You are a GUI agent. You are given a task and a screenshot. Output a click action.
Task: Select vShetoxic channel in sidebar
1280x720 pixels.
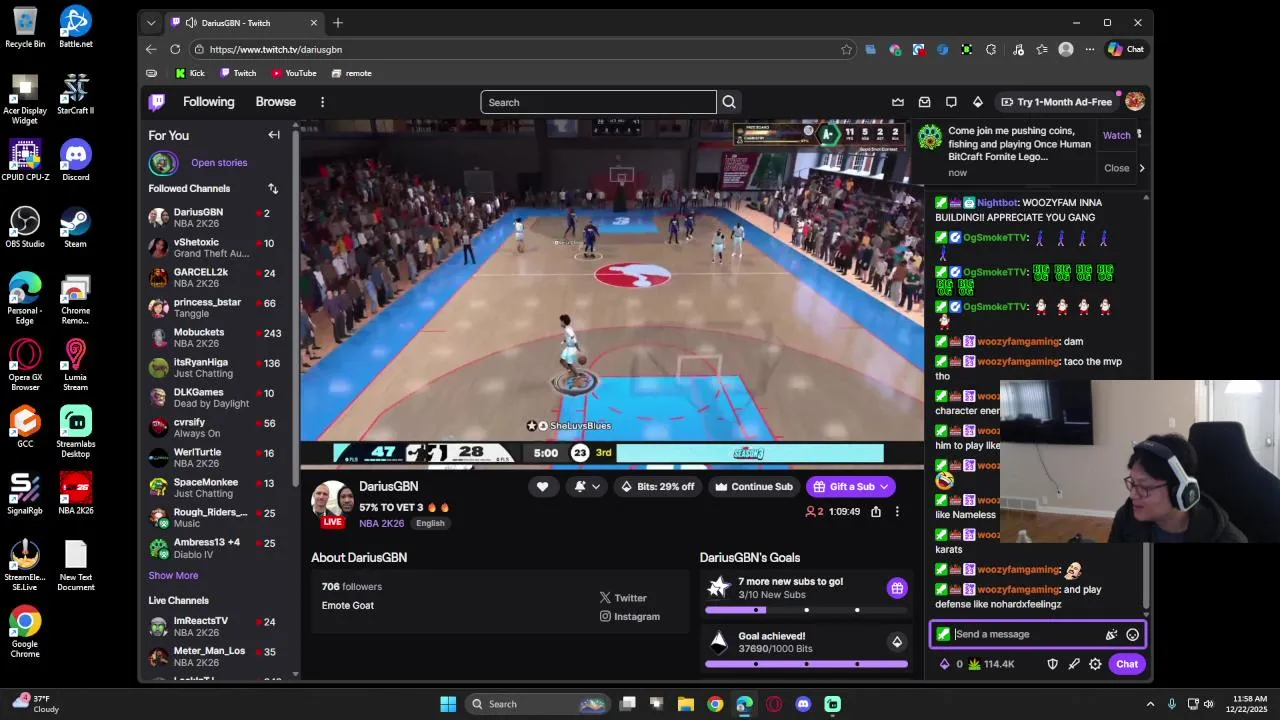[x=215, y=248]
